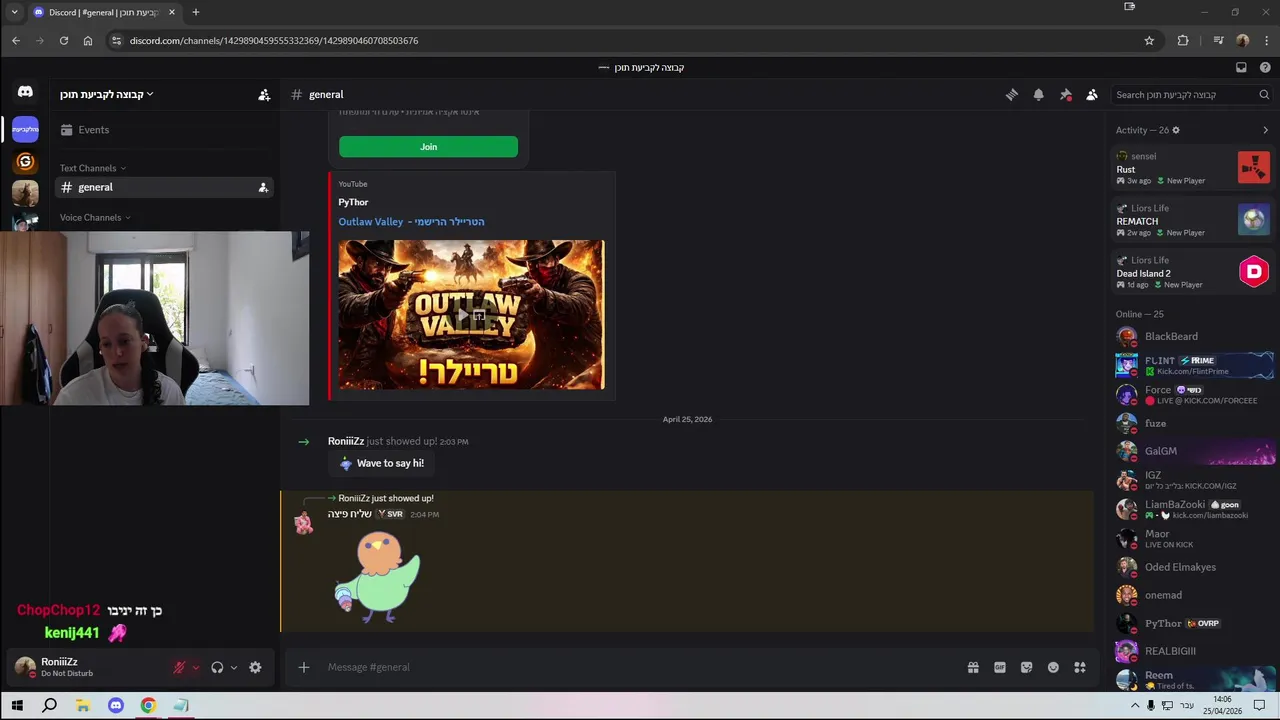The height and width of the screenshot is (720, 1280).
Task: Click browser Reload page button
Action: pos(63,41)
